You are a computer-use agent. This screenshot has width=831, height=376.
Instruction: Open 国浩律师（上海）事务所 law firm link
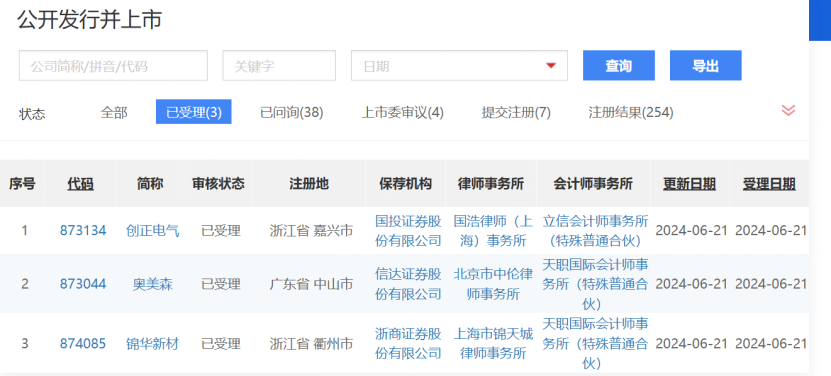click(x=493, y=231)
